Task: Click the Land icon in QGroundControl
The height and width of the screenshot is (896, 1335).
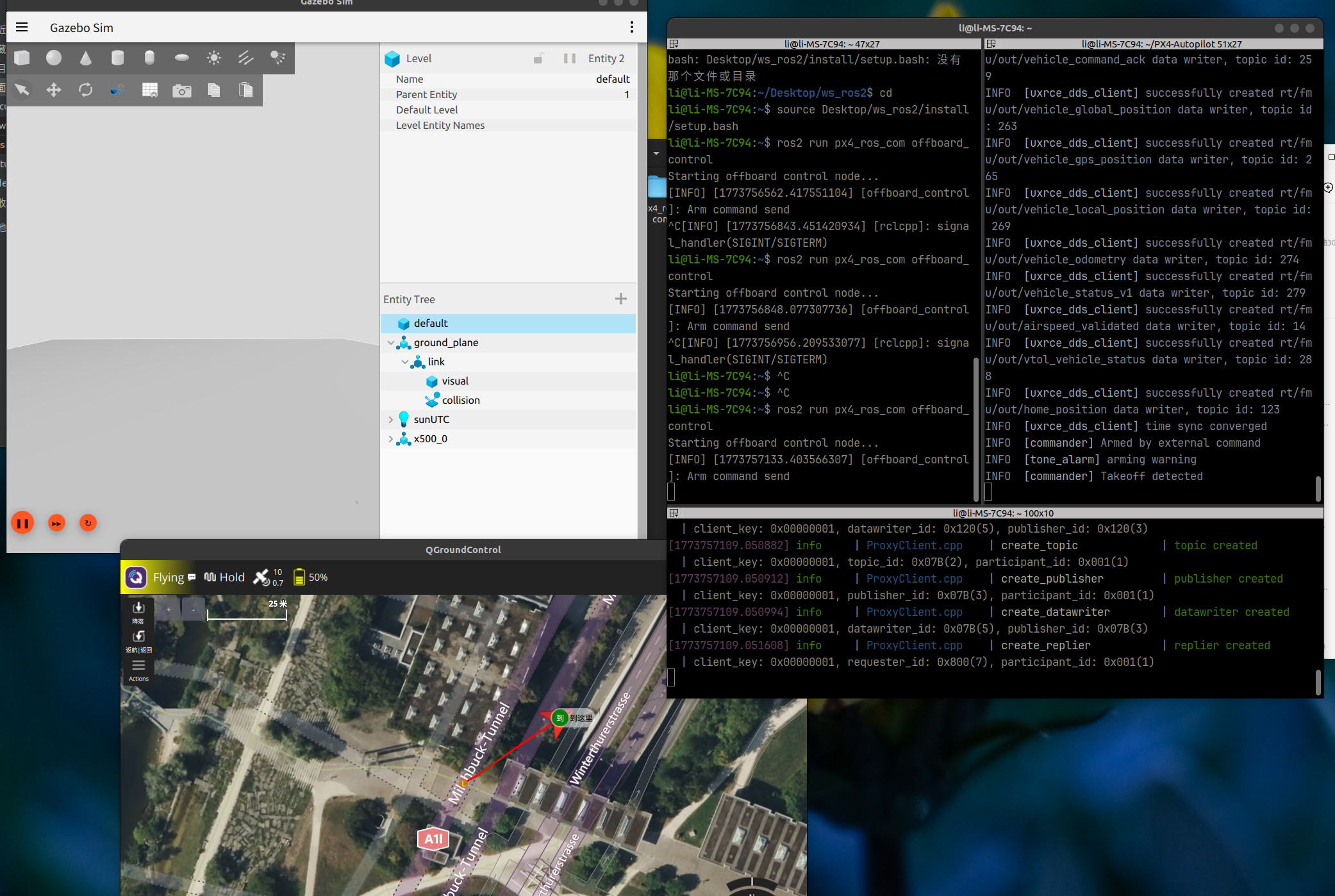Action: tap(138, 611)
